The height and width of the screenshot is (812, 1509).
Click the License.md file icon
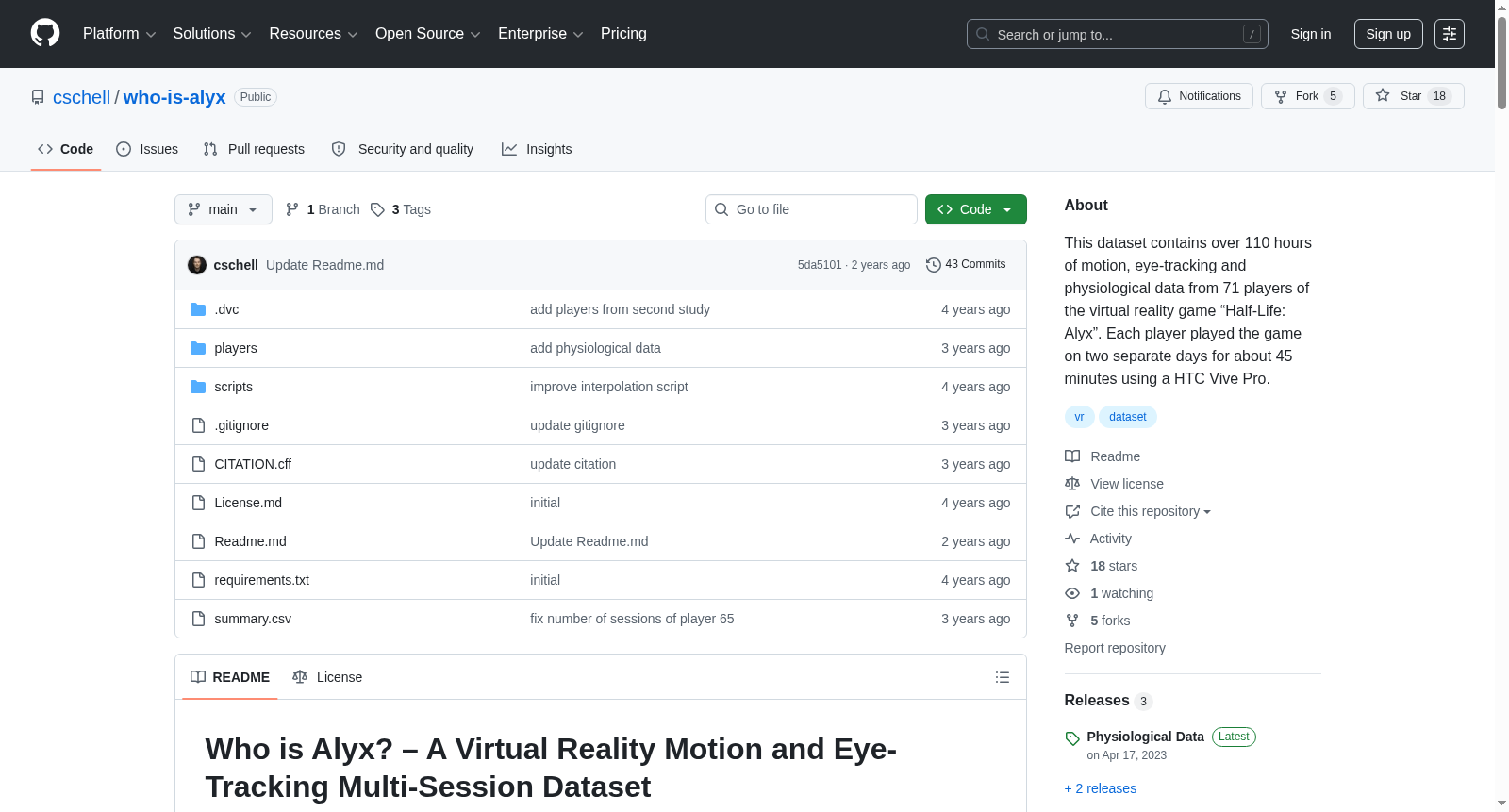tap(198, 503)
